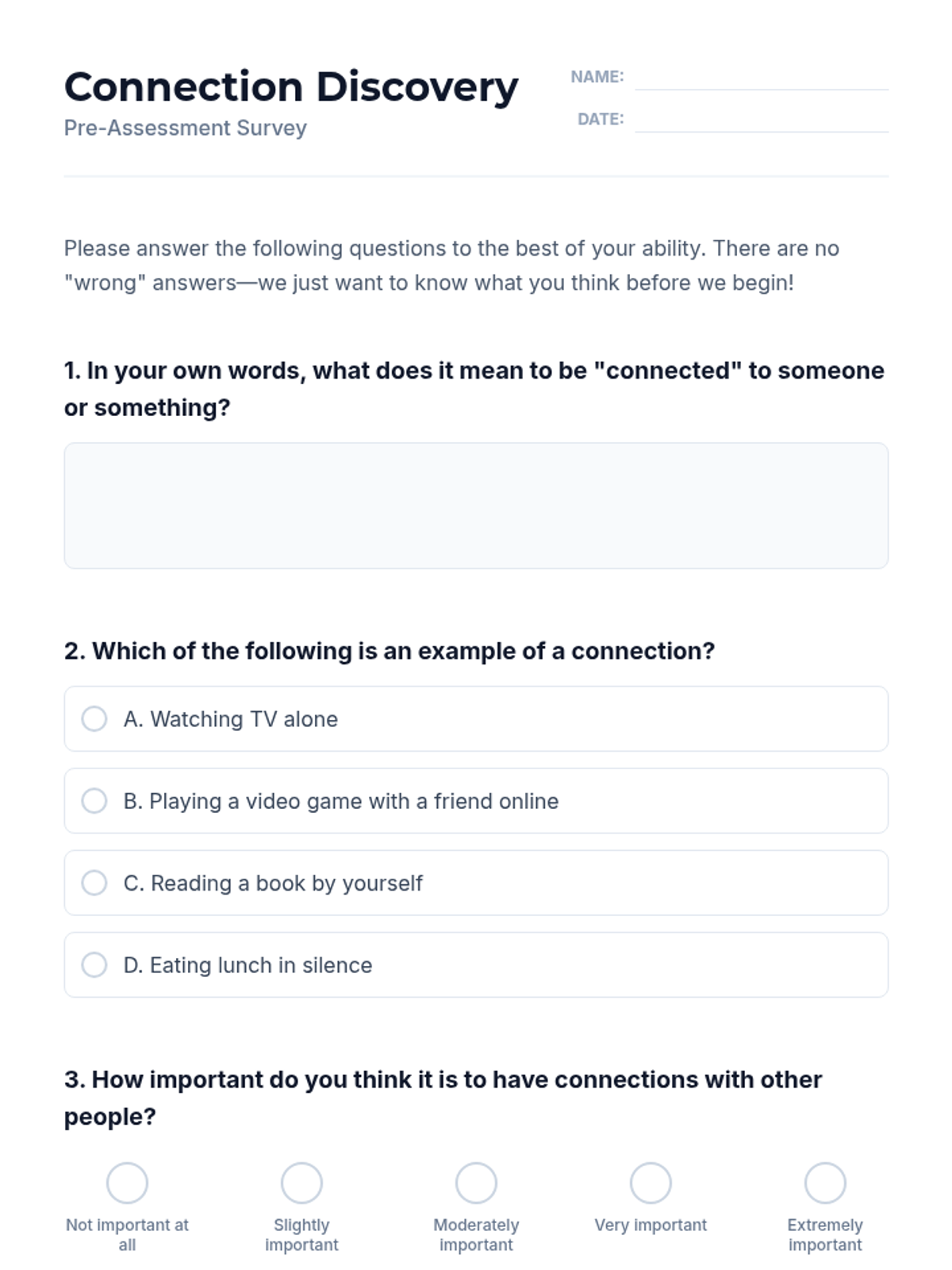Select radio for Playing a video game online

pyautogui.click(x=94, y=801)
